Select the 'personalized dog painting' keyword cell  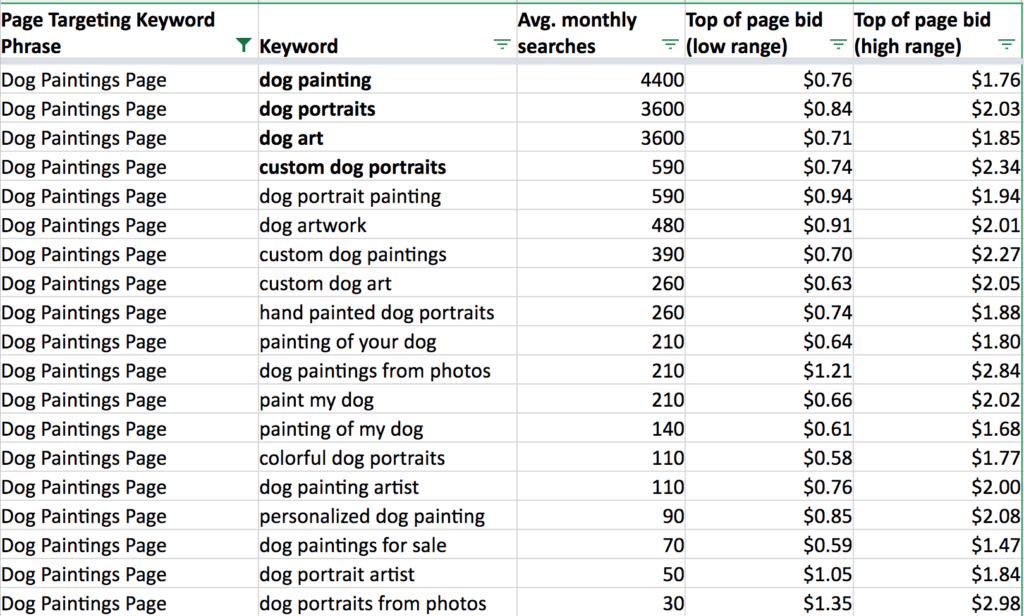point(387,517)
